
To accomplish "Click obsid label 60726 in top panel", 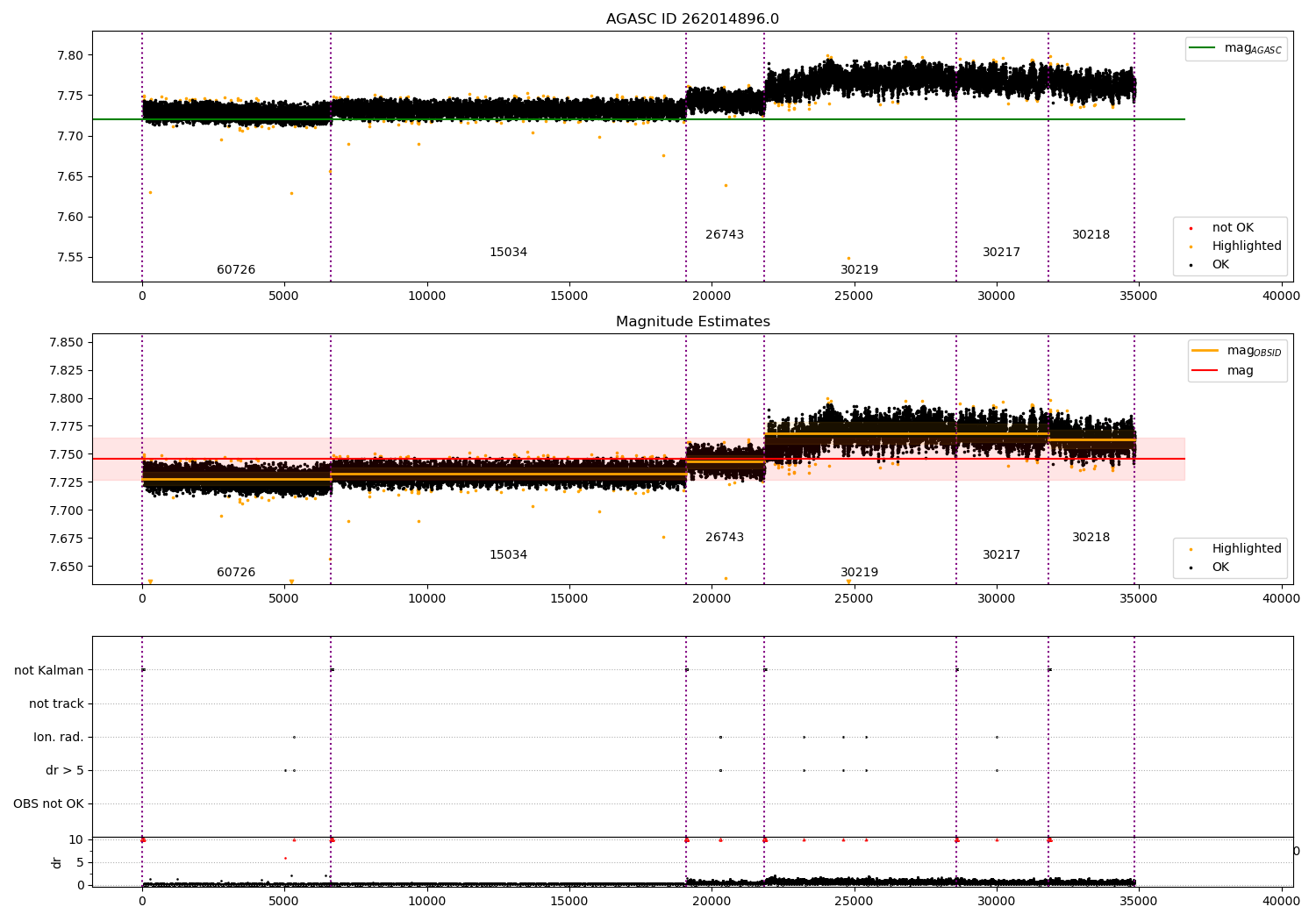I will coord(236,270).
